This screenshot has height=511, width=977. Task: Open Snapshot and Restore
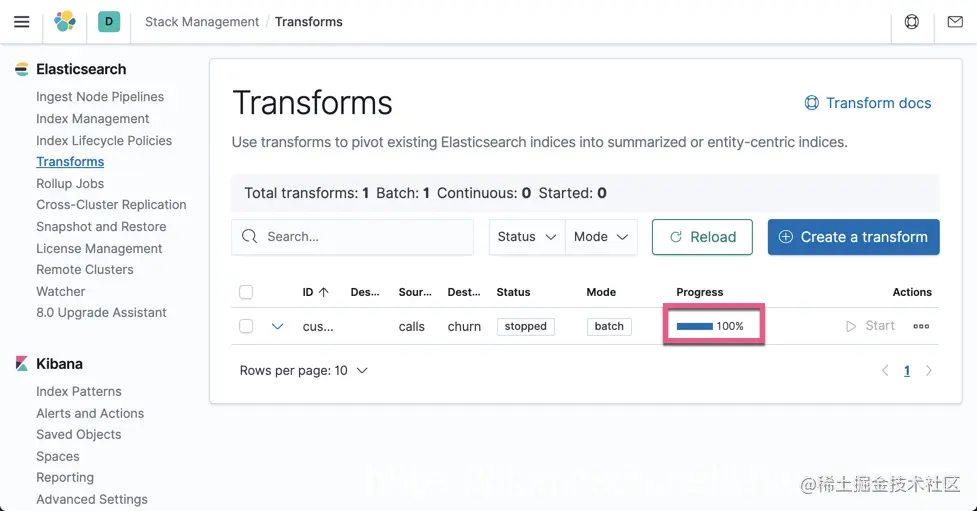coord(101,226)
